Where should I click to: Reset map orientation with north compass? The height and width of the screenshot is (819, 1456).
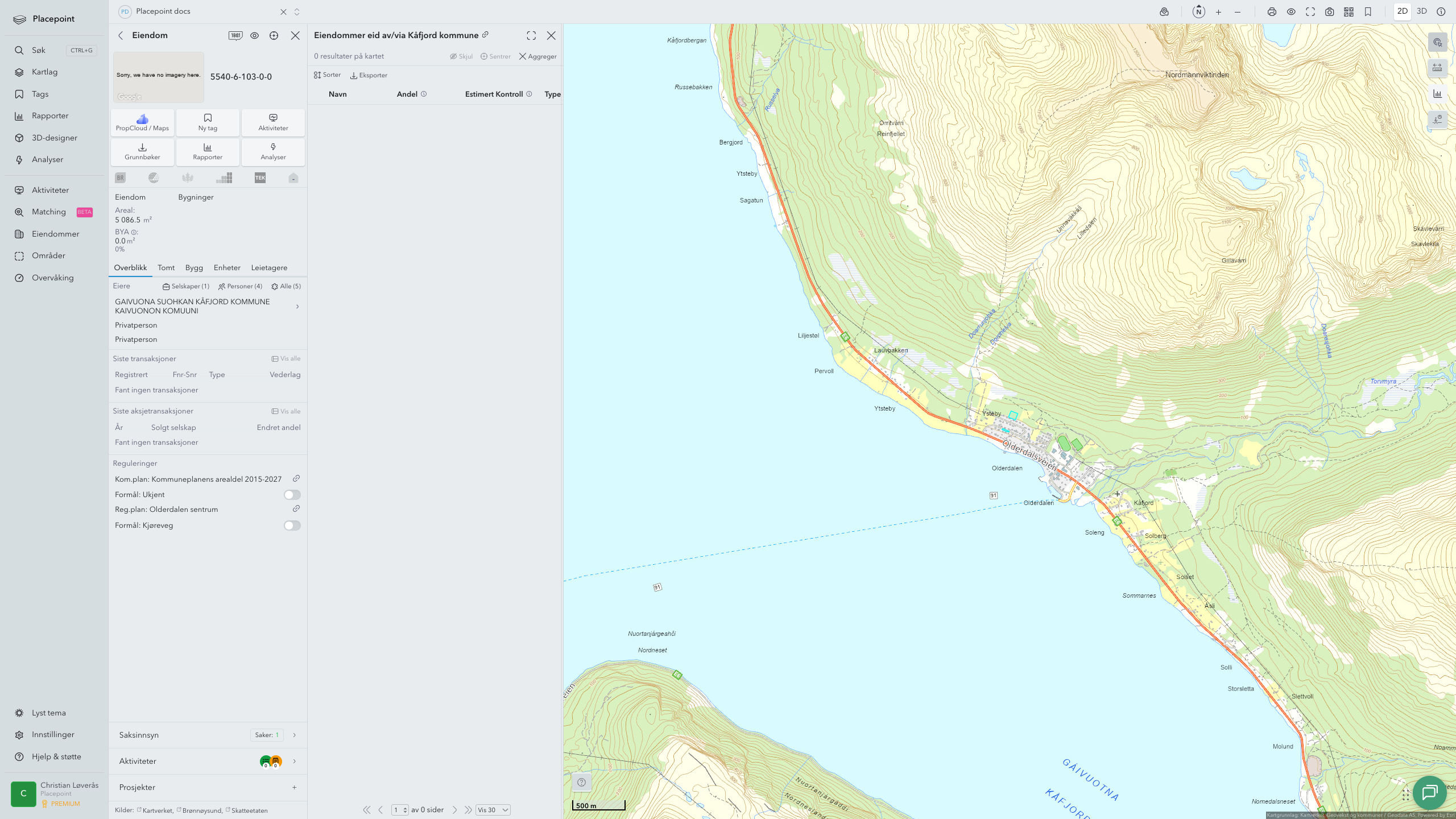(x=1199, y=12)
